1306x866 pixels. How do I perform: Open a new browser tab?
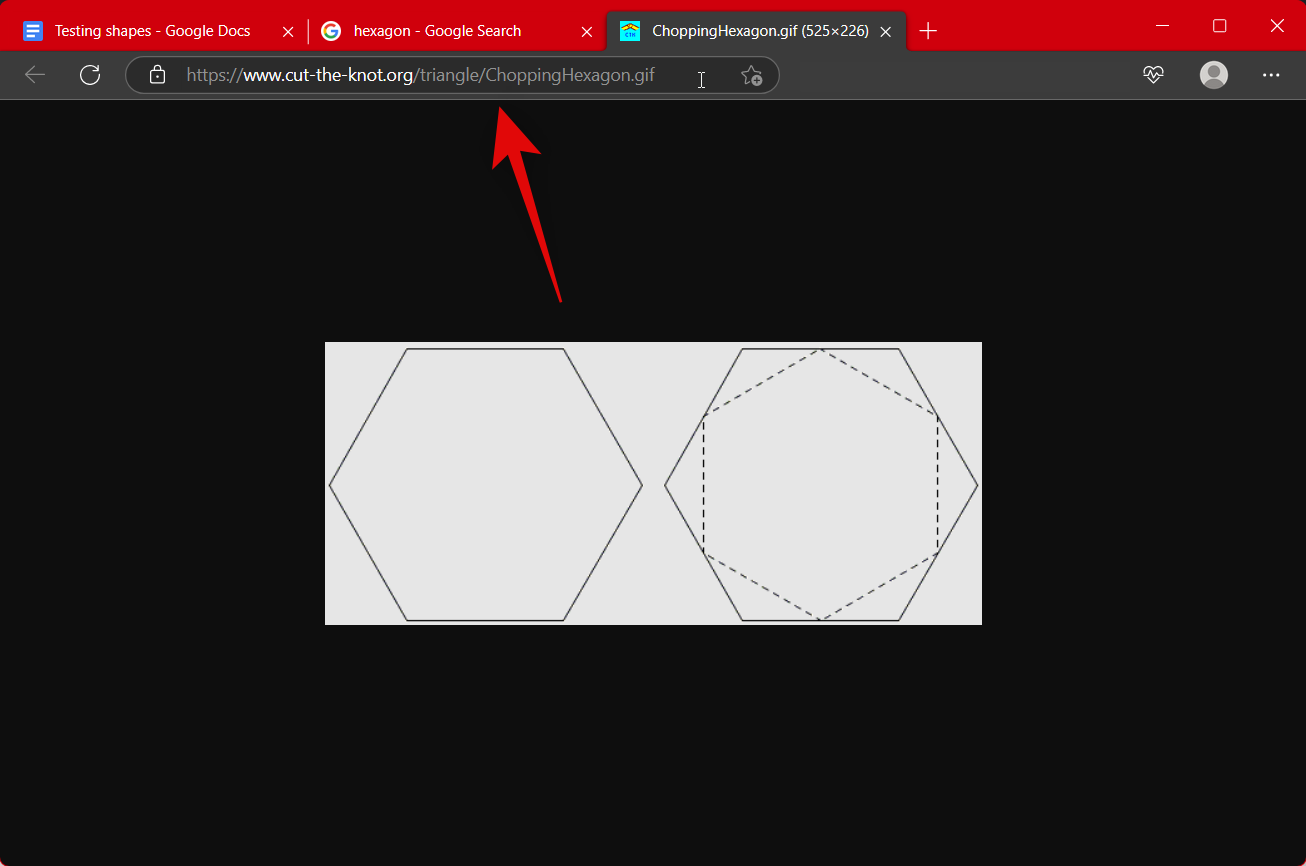tap(928, 31)
